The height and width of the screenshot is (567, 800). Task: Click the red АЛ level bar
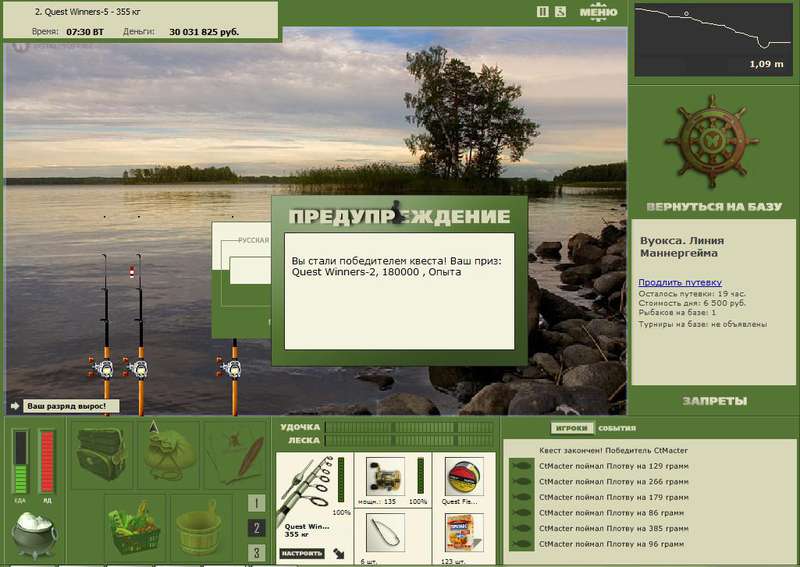(47, 462)
